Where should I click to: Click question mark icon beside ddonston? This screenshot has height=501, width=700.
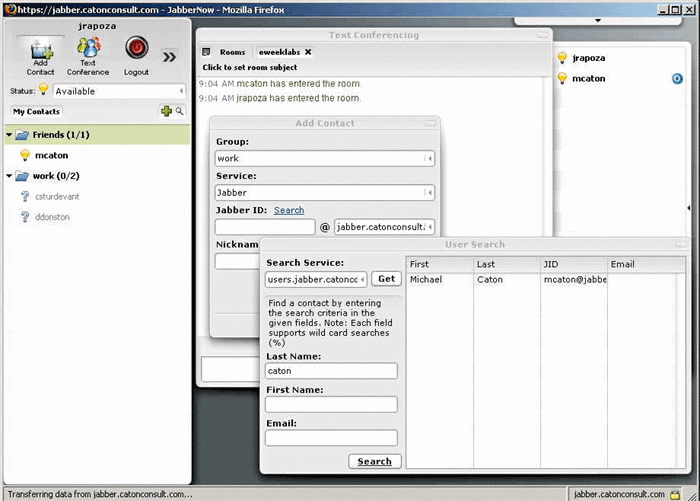(x=25, y=217)
